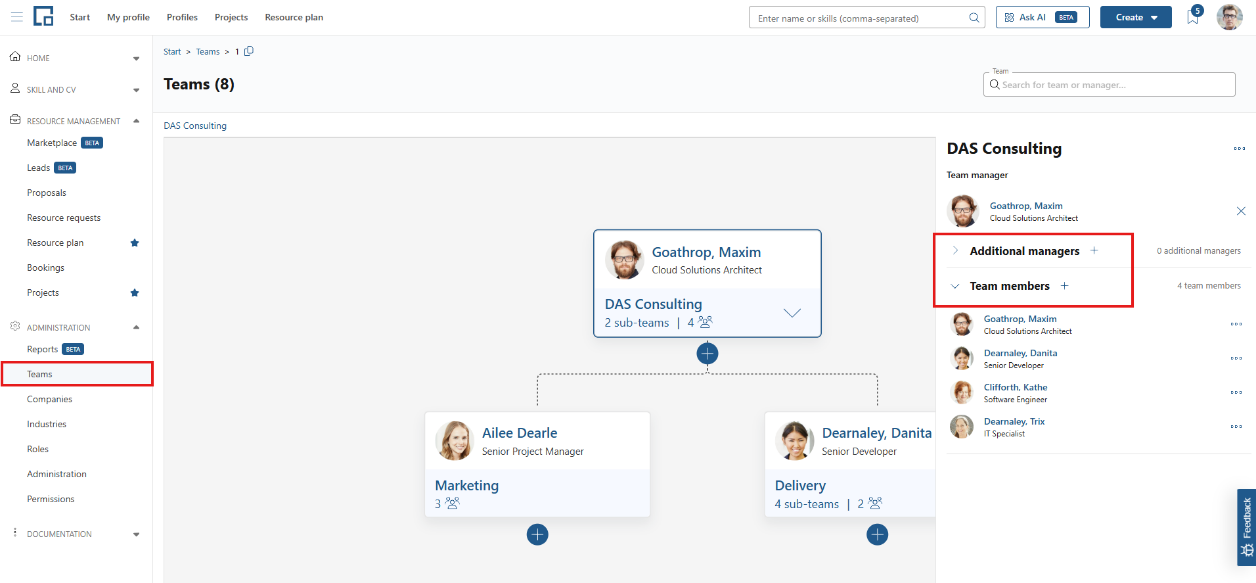Open the hamburger menu icon
Viewport: 1256px width, 583px height.
click(16, 17)
